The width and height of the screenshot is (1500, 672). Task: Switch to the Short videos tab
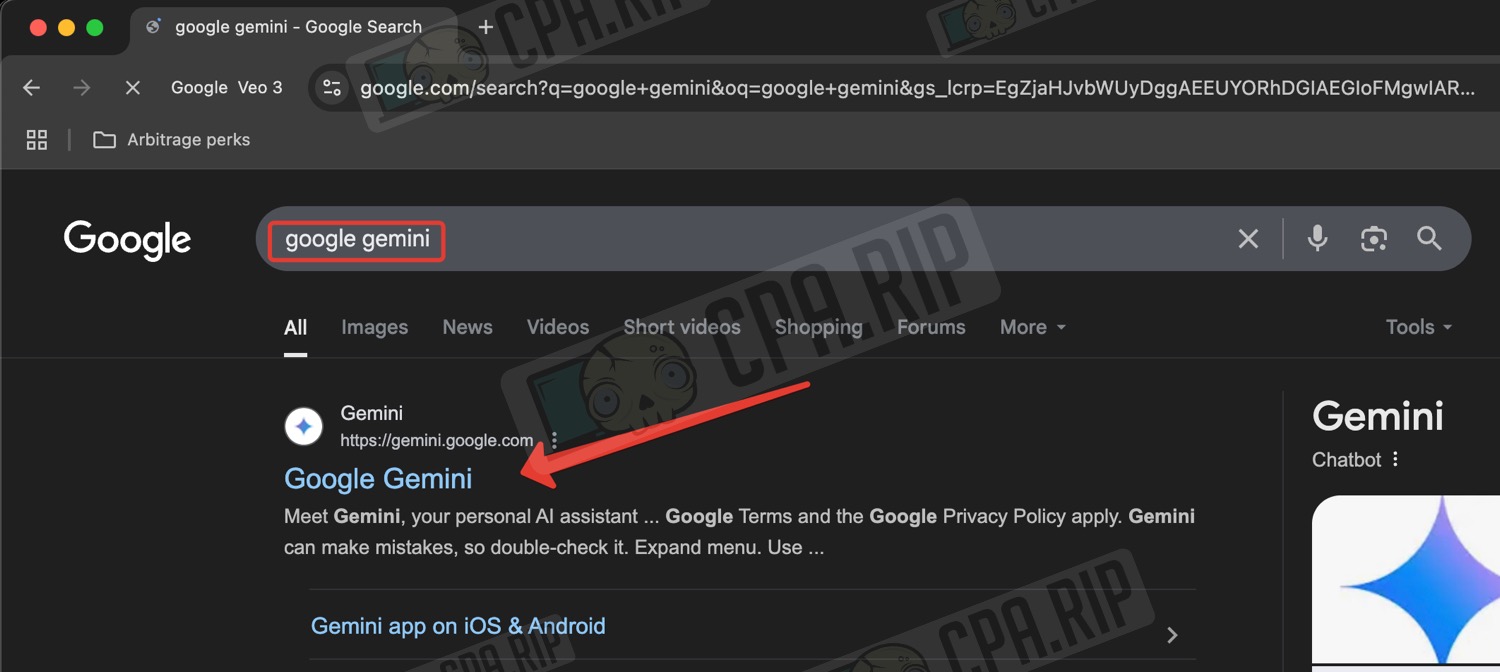pyautogui.click(x=682, y=327)
